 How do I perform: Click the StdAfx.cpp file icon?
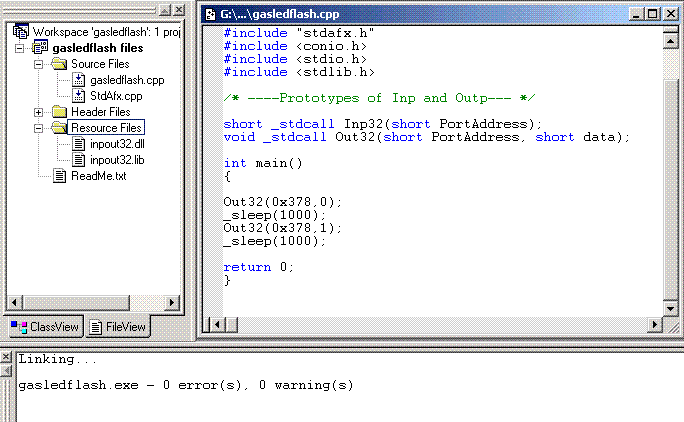[x=79, y=96]
